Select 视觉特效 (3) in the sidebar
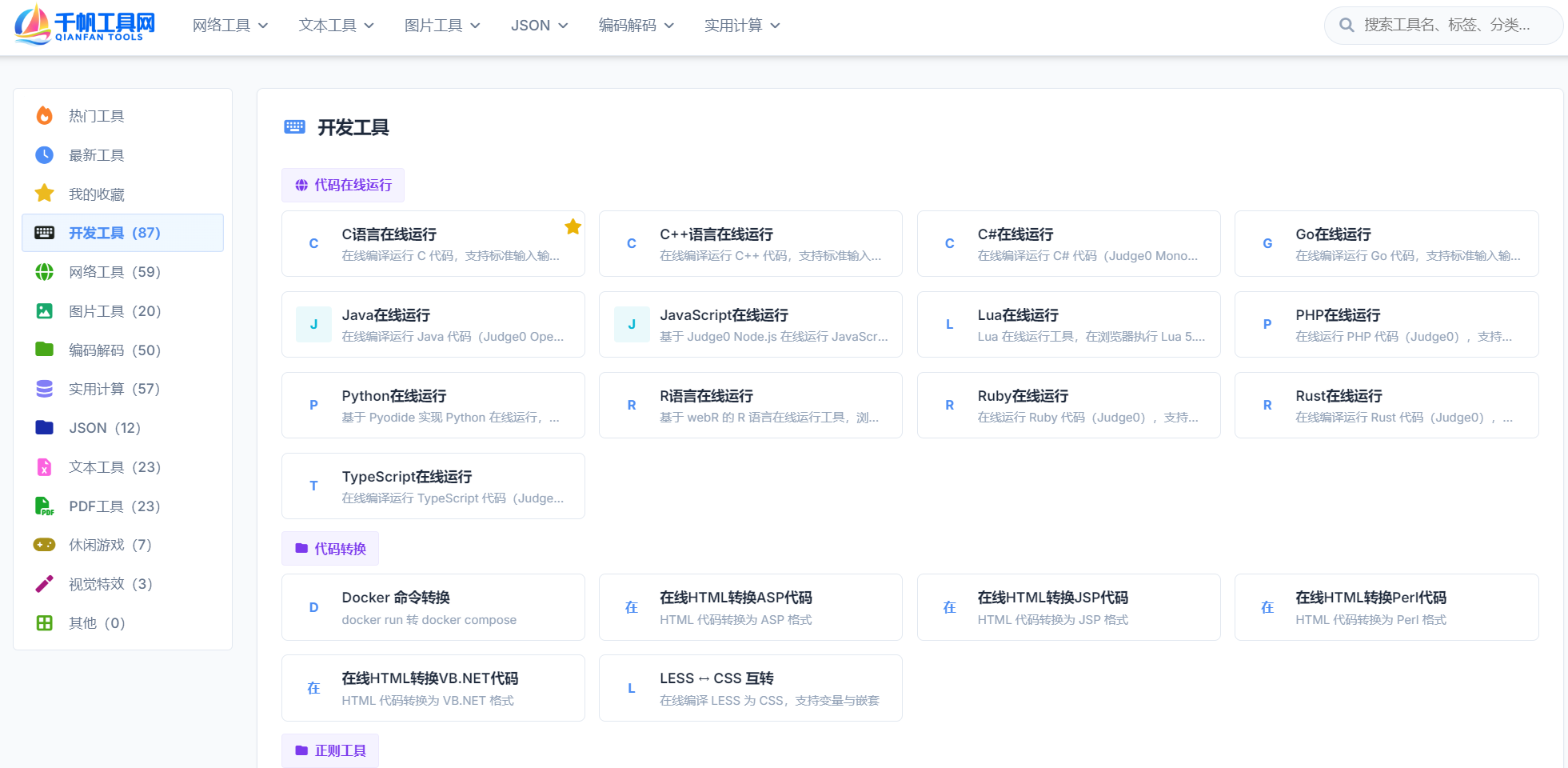 [x=122, y=584]
